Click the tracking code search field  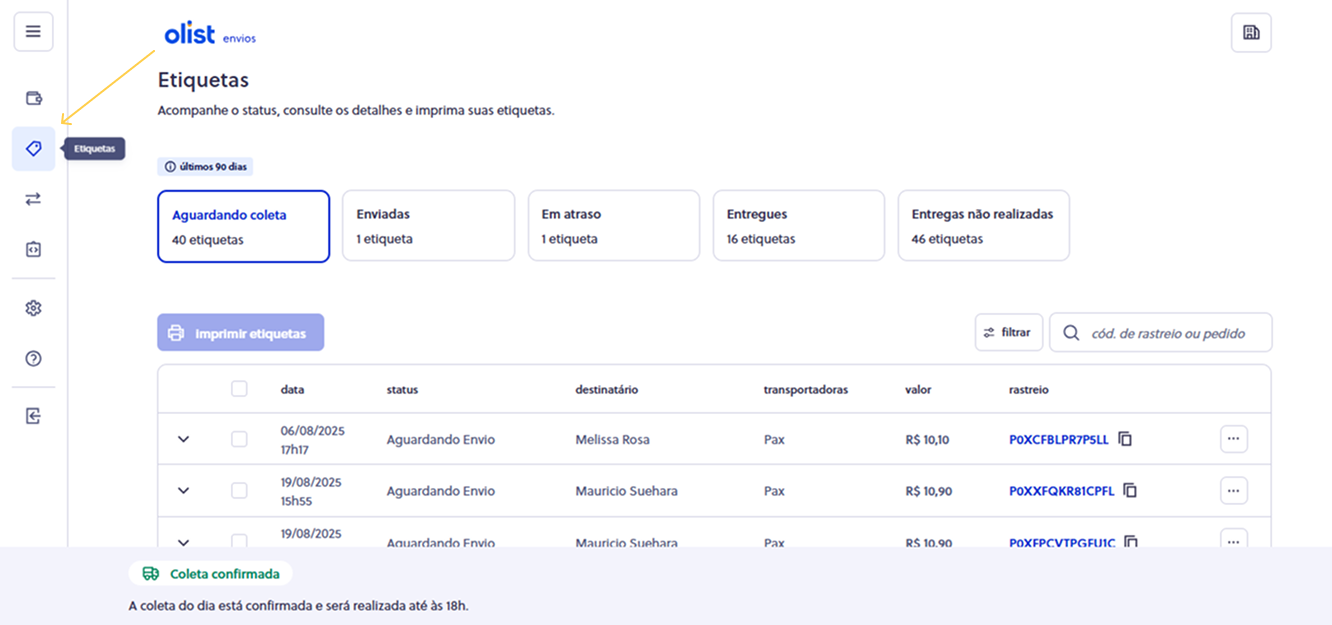pos(1170,333)
